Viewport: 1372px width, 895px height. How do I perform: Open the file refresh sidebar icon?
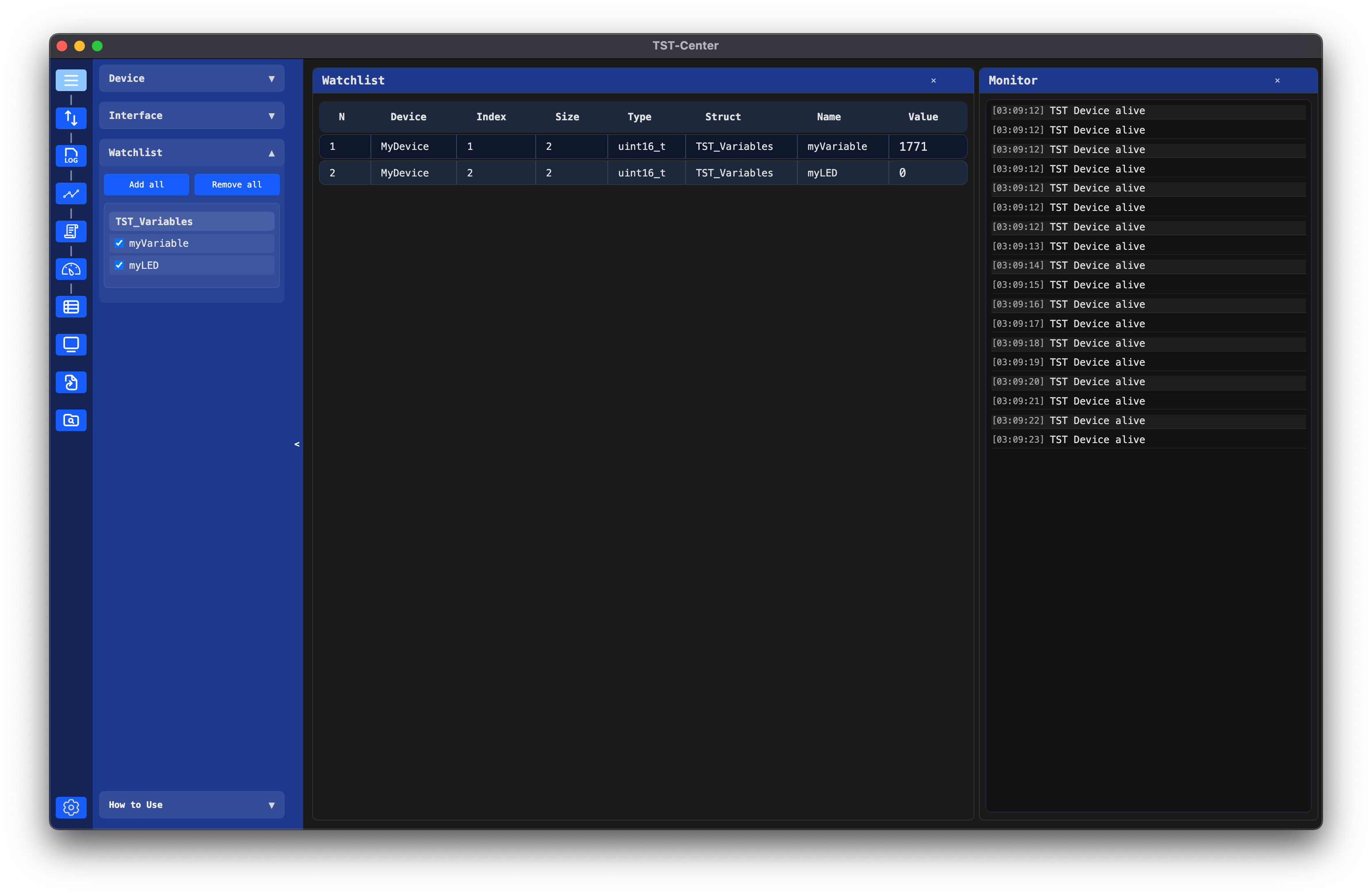click(71, 382)
